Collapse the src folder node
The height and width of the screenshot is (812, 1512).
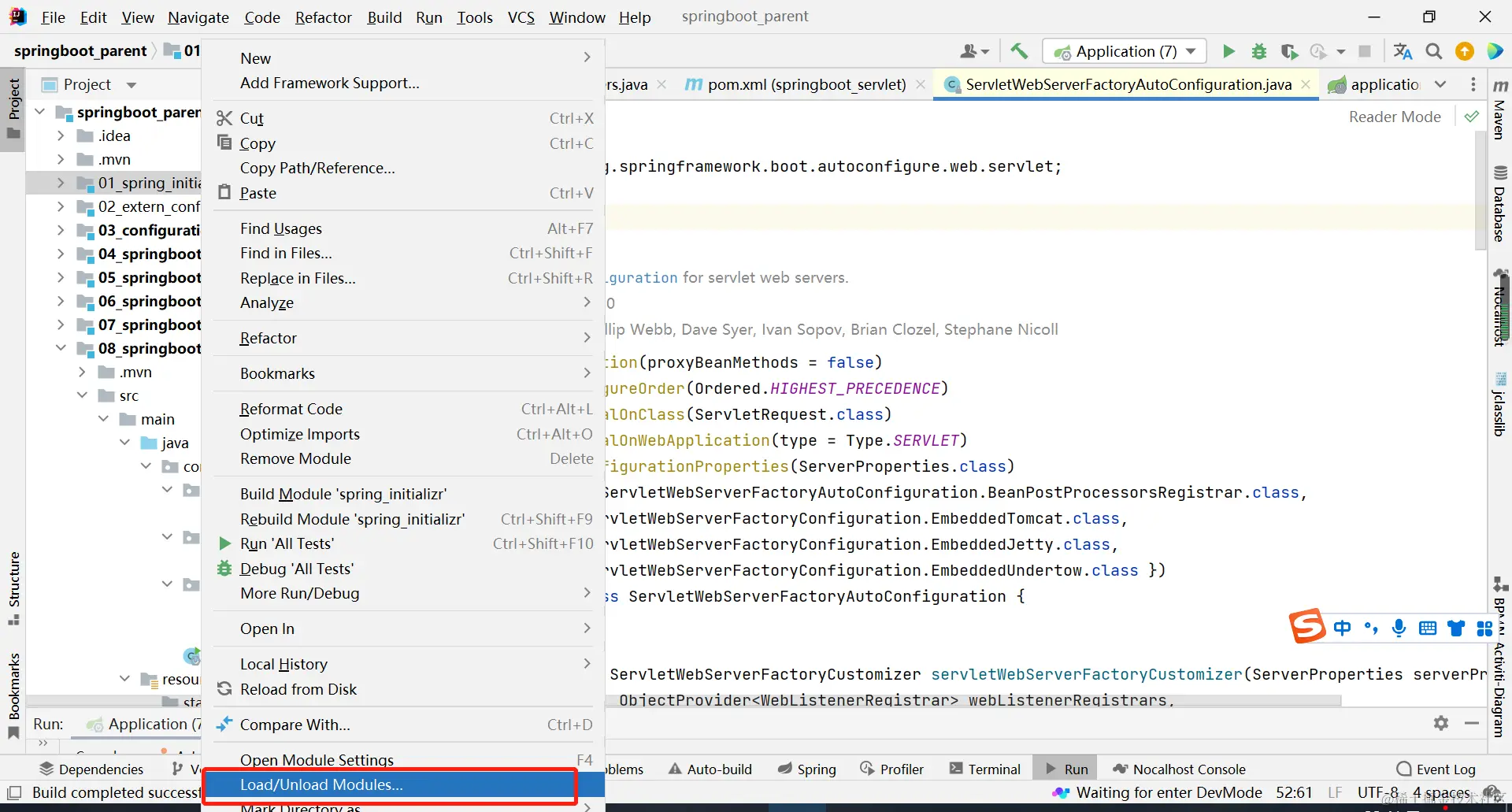(82, 395)
